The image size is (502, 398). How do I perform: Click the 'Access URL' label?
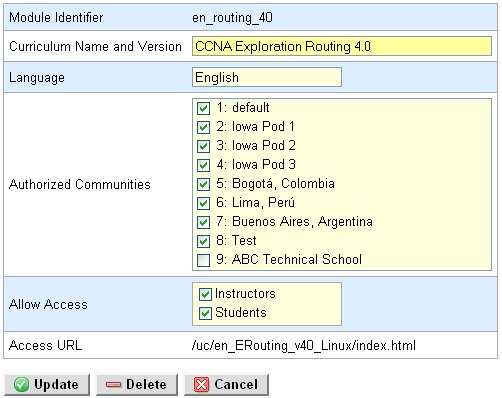coord(46,345)
